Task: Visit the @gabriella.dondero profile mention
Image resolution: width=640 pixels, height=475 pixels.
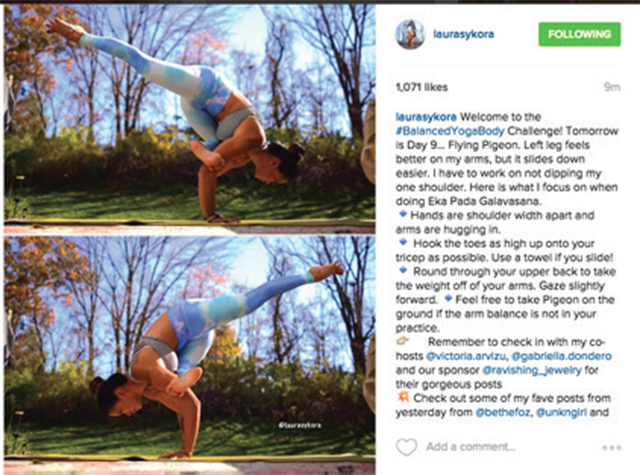Action: (x=561, y=356)
